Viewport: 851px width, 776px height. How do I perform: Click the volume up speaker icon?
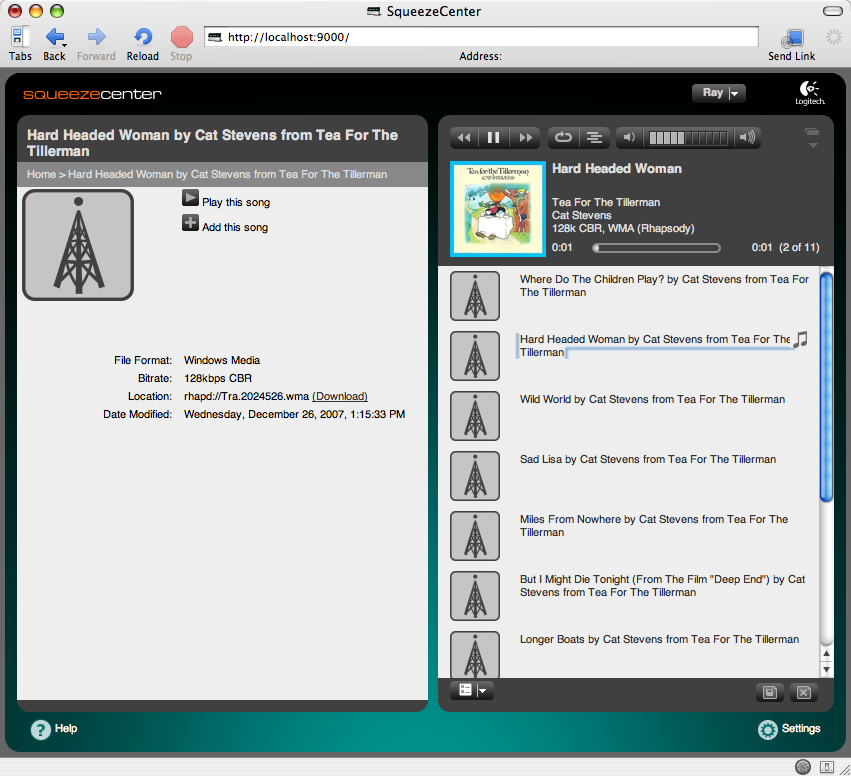pyautogui.click(x=748, y=138)
